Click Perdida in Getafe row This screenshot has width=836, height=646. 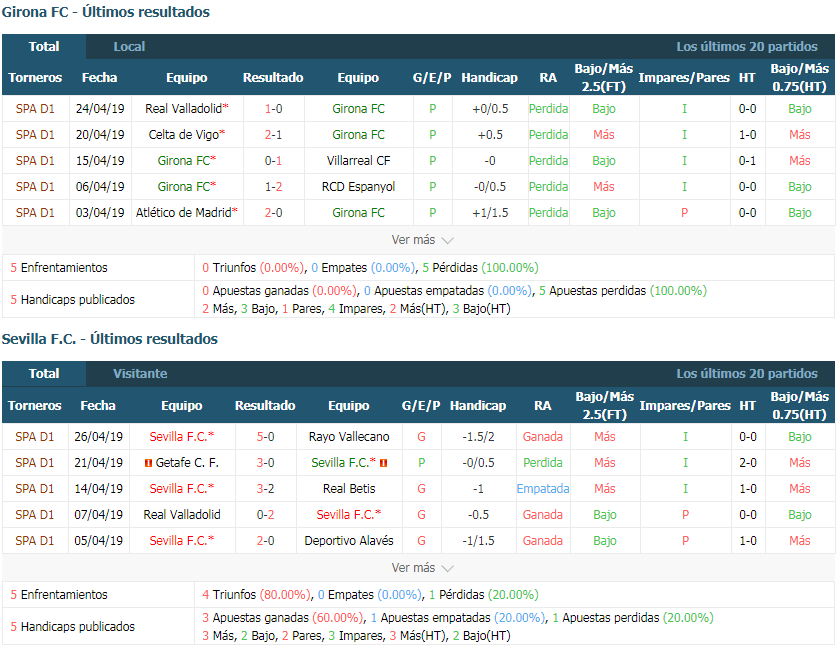543,463
